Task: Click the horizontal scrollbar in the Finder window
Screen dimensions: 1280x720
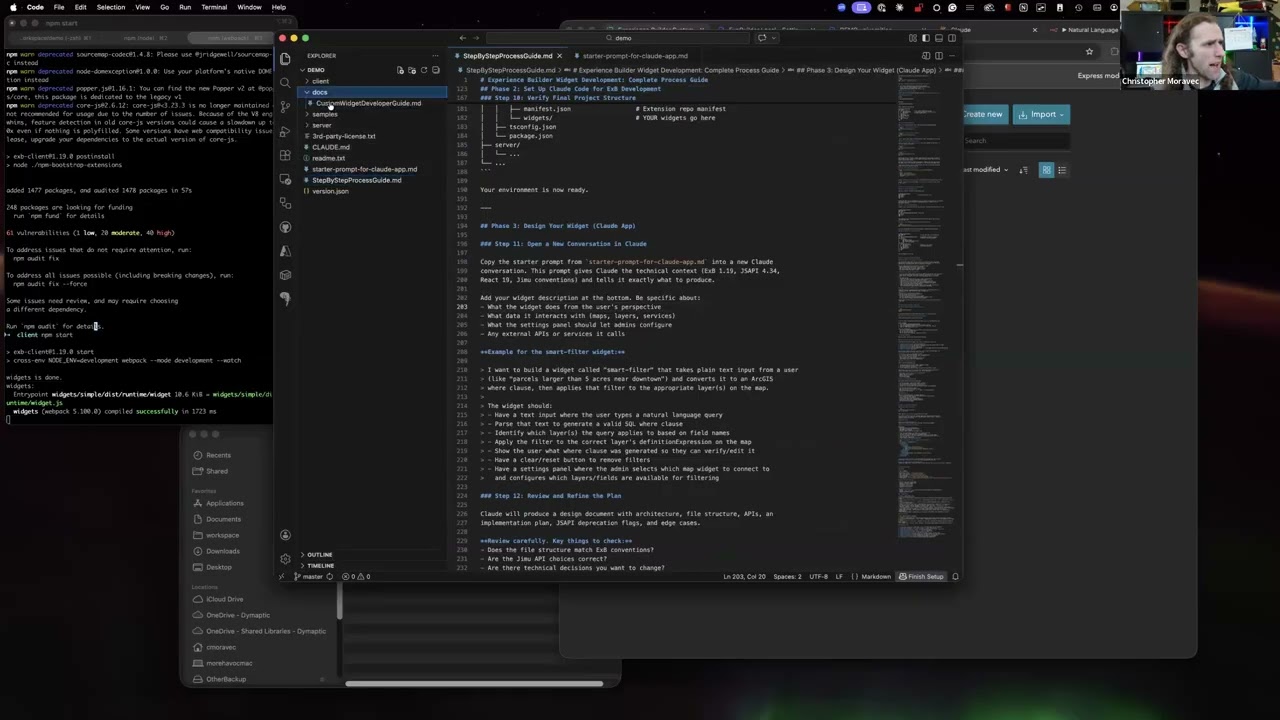Action: click(x=474, y=684)
